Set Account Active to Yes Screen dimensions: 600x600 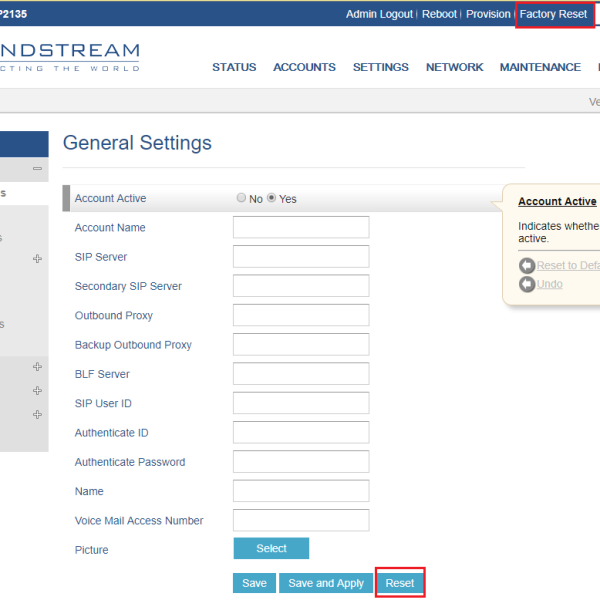[x=271, y=198]
